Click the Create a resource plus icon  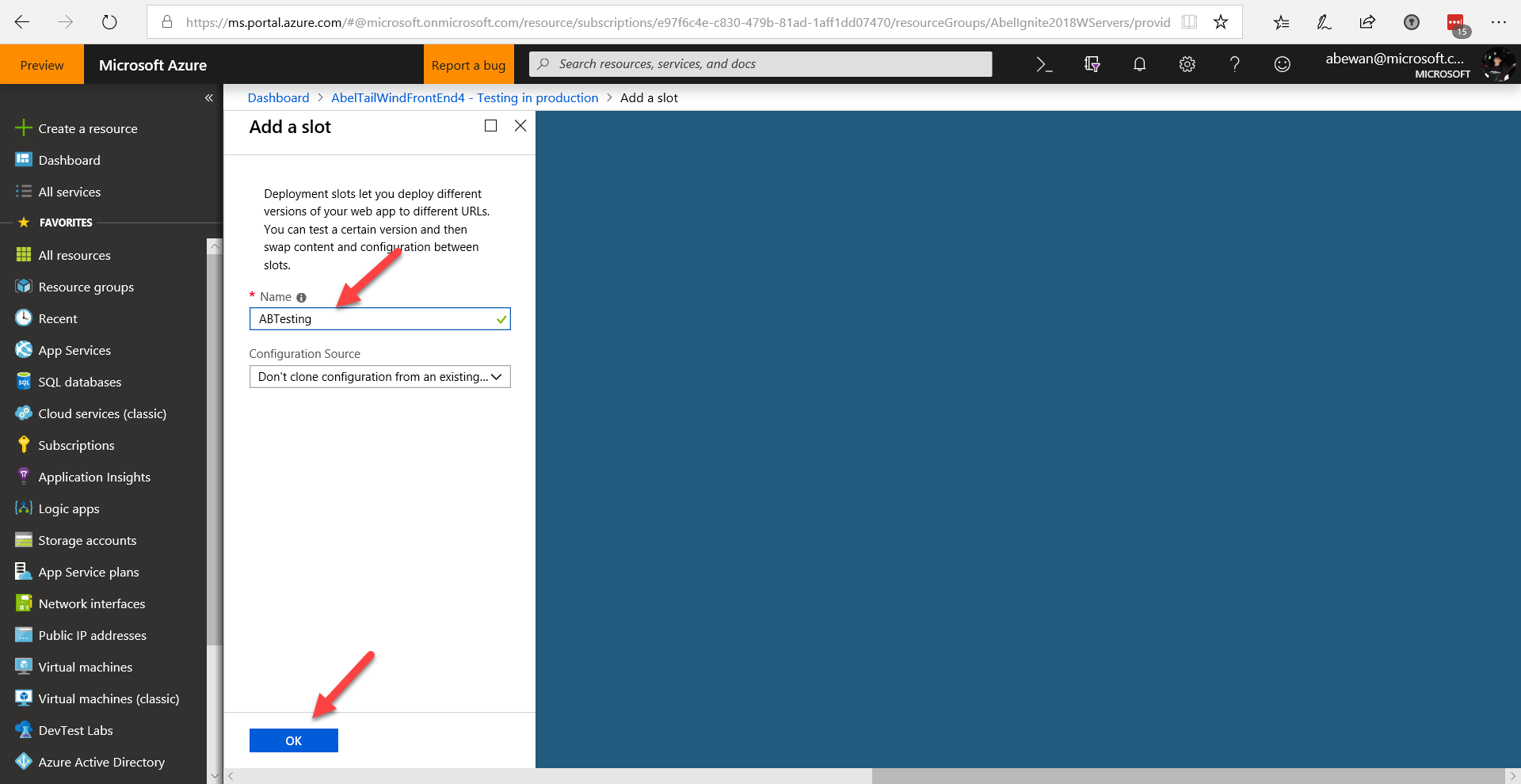tap(24, 127)
